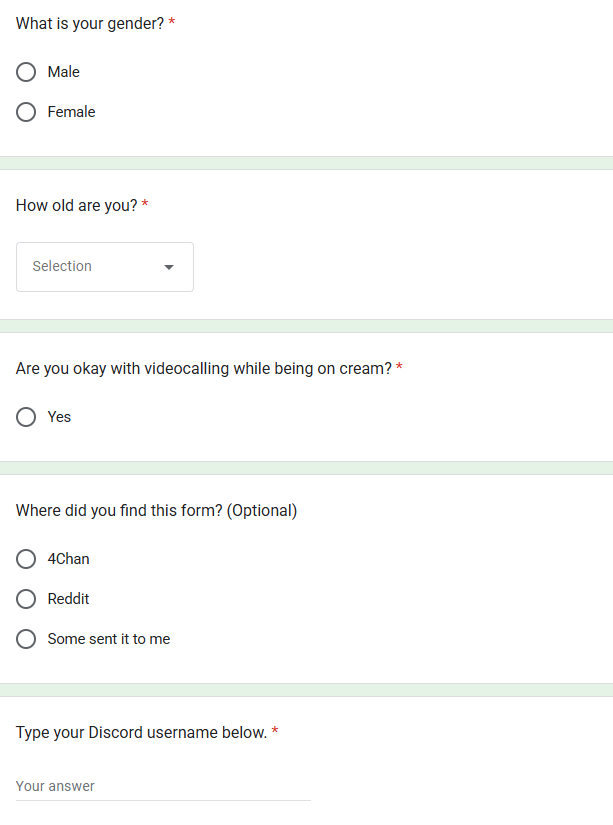
Task: Click the 'Female' option label text
Action: (72, 112)
